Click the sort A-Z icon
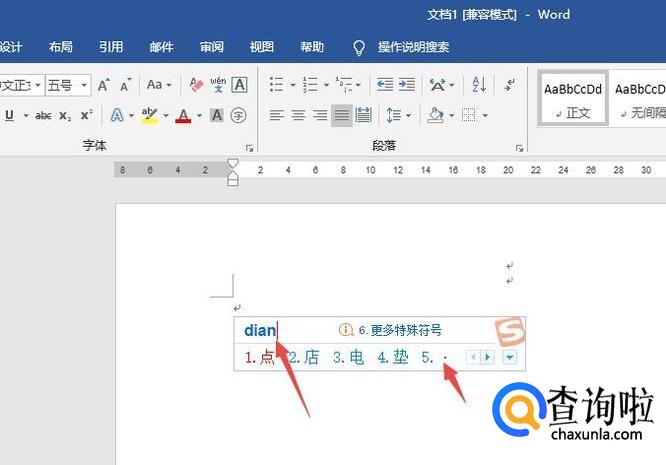 coord(478,85)
